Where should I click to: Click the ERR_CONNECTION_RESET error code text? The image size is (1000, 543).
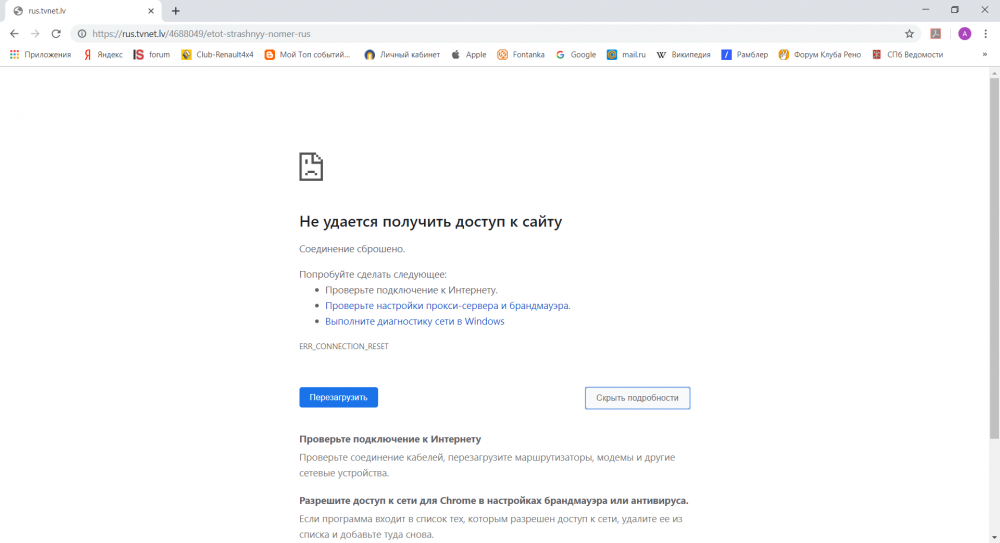click(344, 346)
